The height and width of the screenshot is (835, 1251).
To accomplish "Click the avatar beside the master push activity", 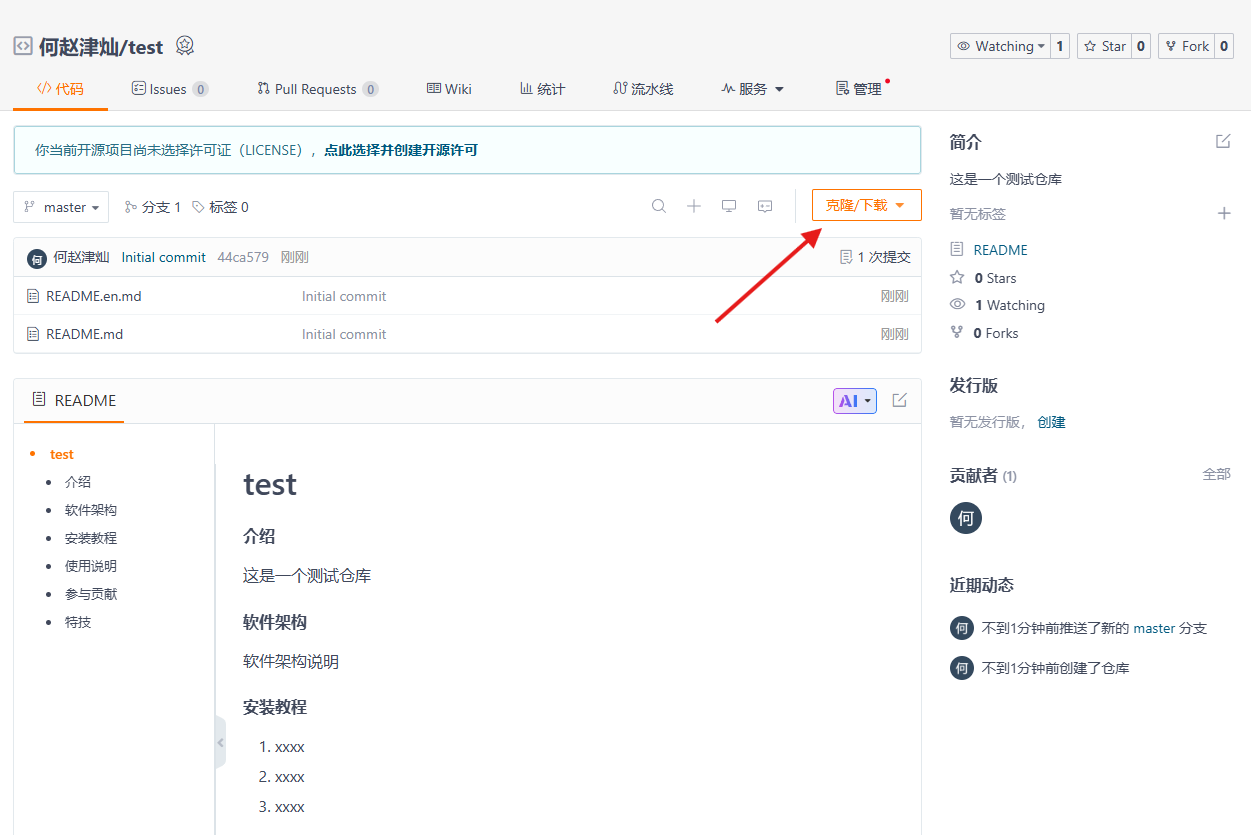I will coord(962,628).
